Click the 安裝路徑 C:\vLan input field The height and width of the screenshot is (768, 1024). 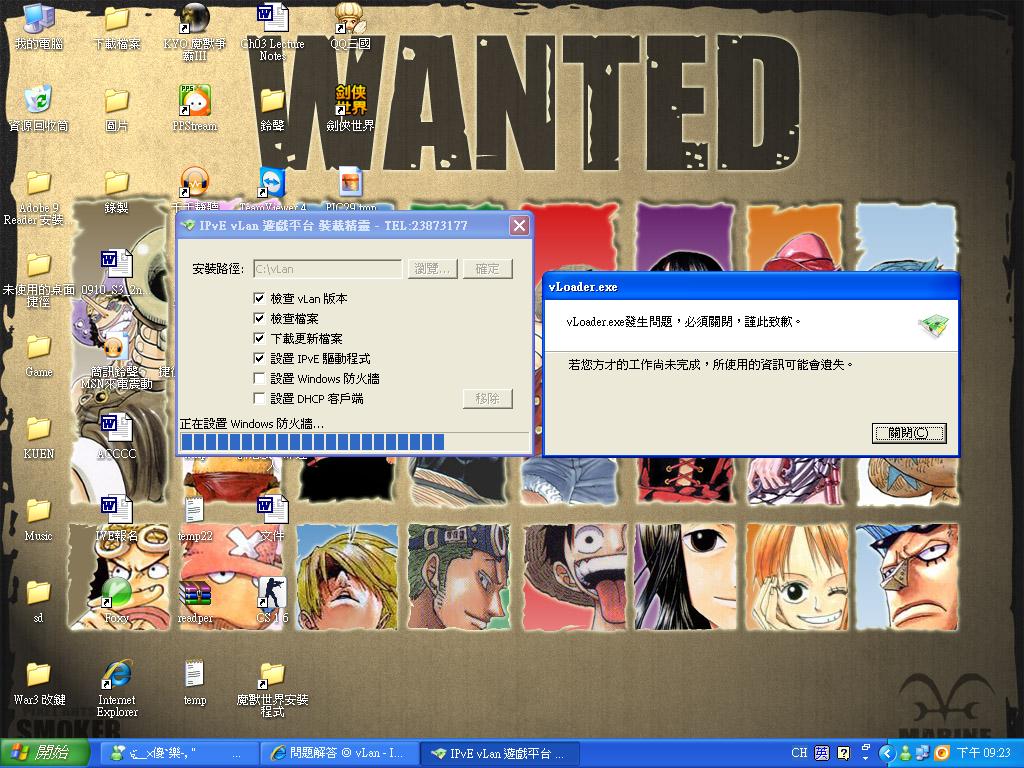[x=328, y=268]
